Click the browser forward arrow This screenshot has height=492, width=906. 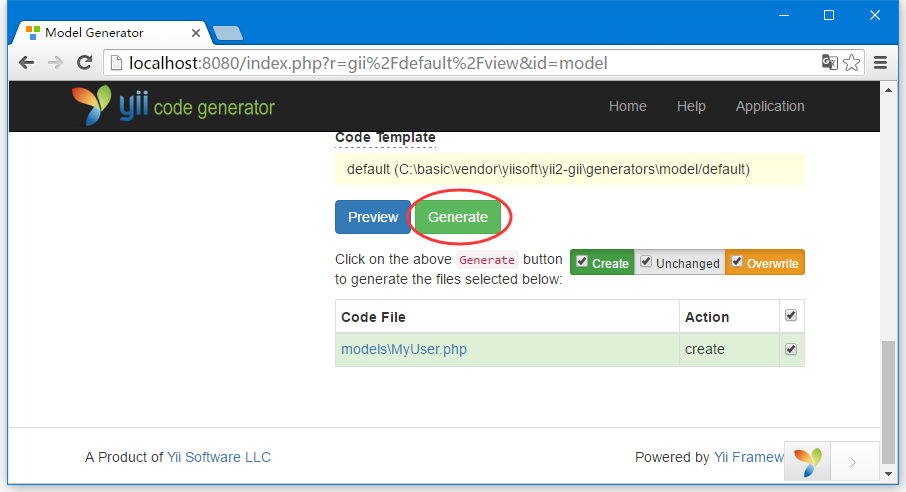[55, 62]
